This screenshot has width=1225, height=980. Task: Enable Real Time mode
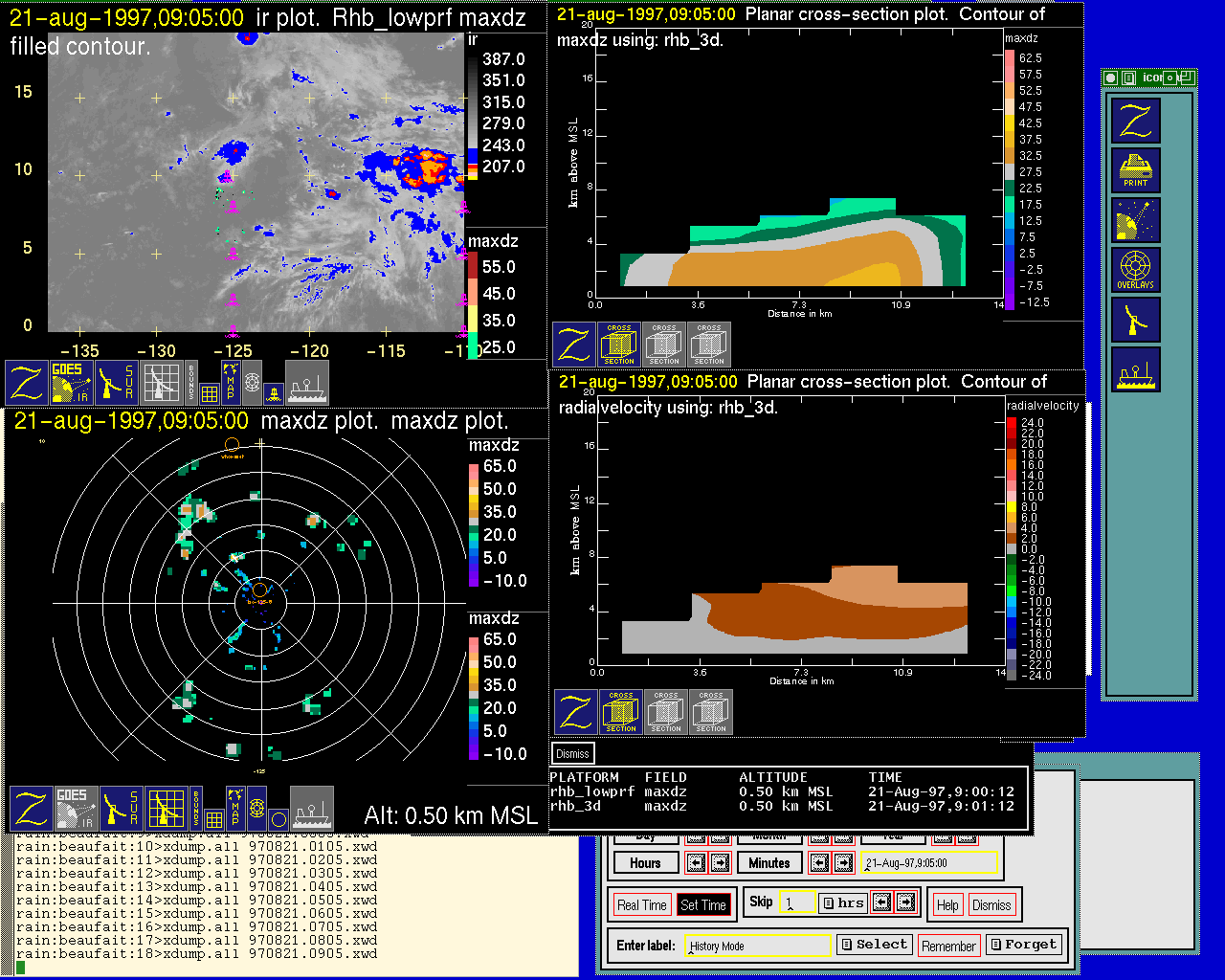641,905
